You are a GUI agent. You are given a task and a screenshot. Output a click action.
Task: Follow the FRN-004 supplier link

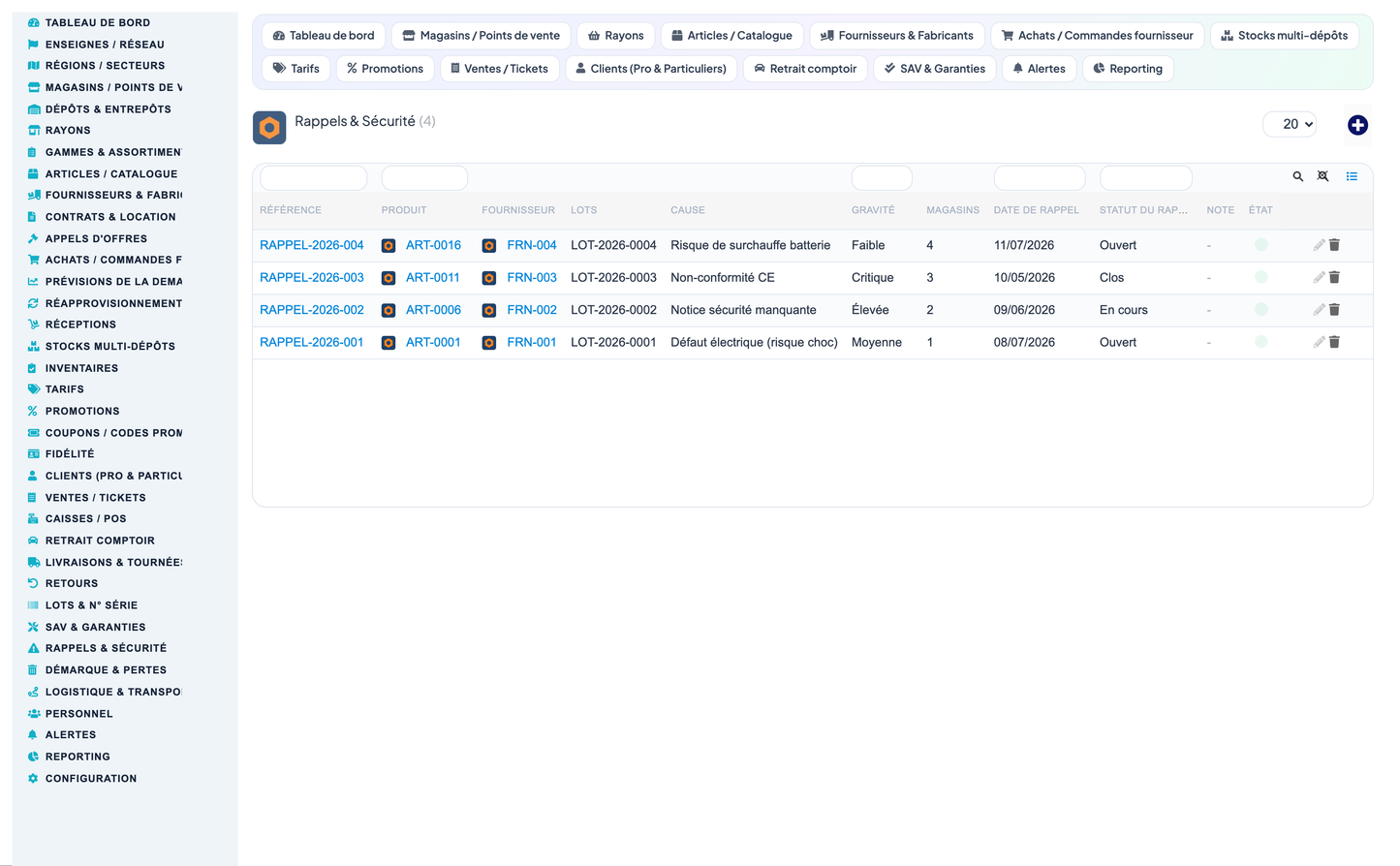click(532, 245)
